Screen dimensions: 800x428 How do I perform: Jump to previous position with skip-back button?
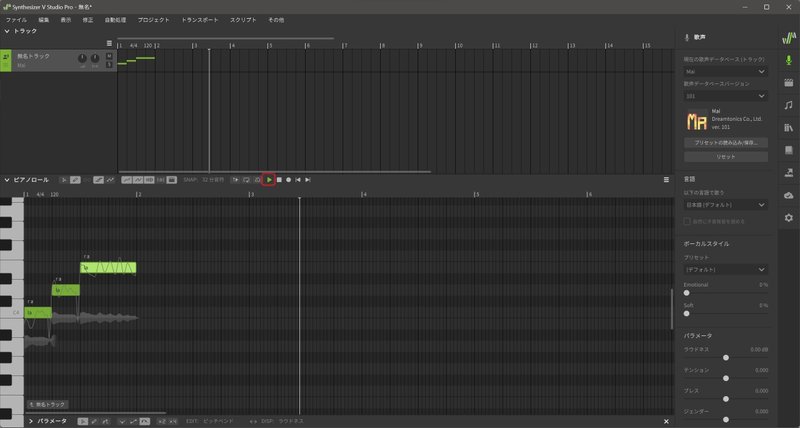click(x=298, y=180)
